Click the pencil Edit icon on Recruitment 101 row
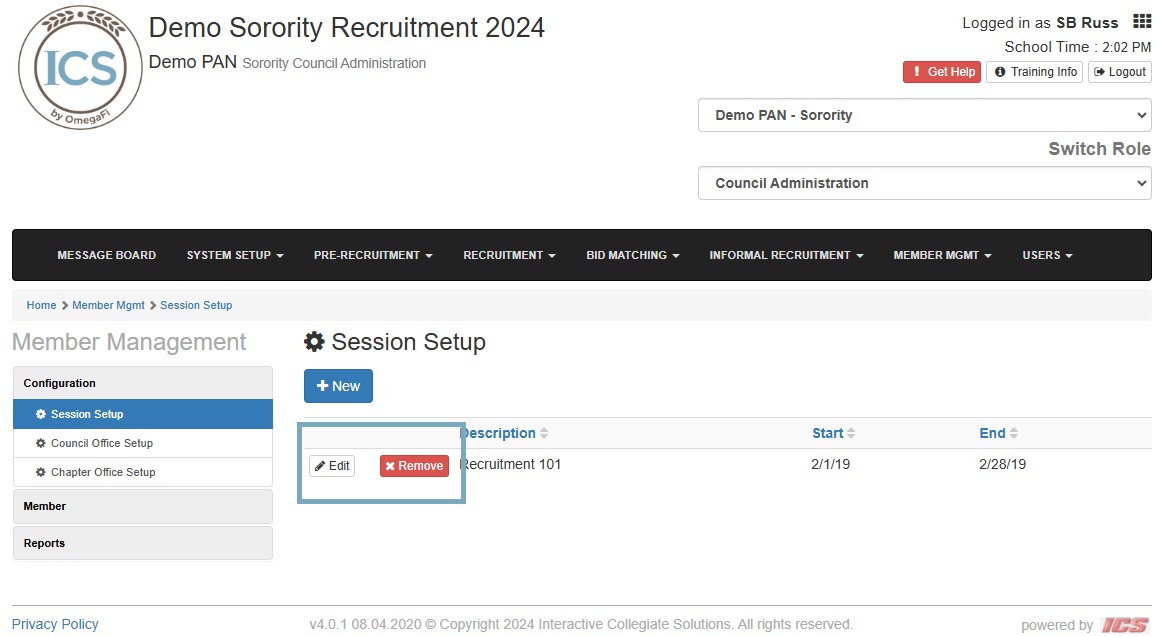This screenshot has width=1157, height=636. point(323,465)
